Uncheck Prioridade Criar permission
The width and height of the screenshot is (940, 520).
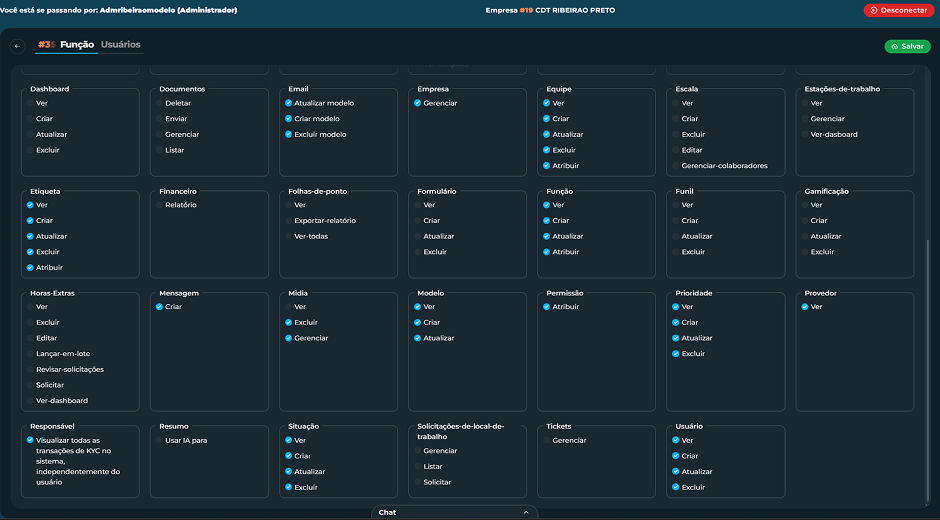click(676, 323)
